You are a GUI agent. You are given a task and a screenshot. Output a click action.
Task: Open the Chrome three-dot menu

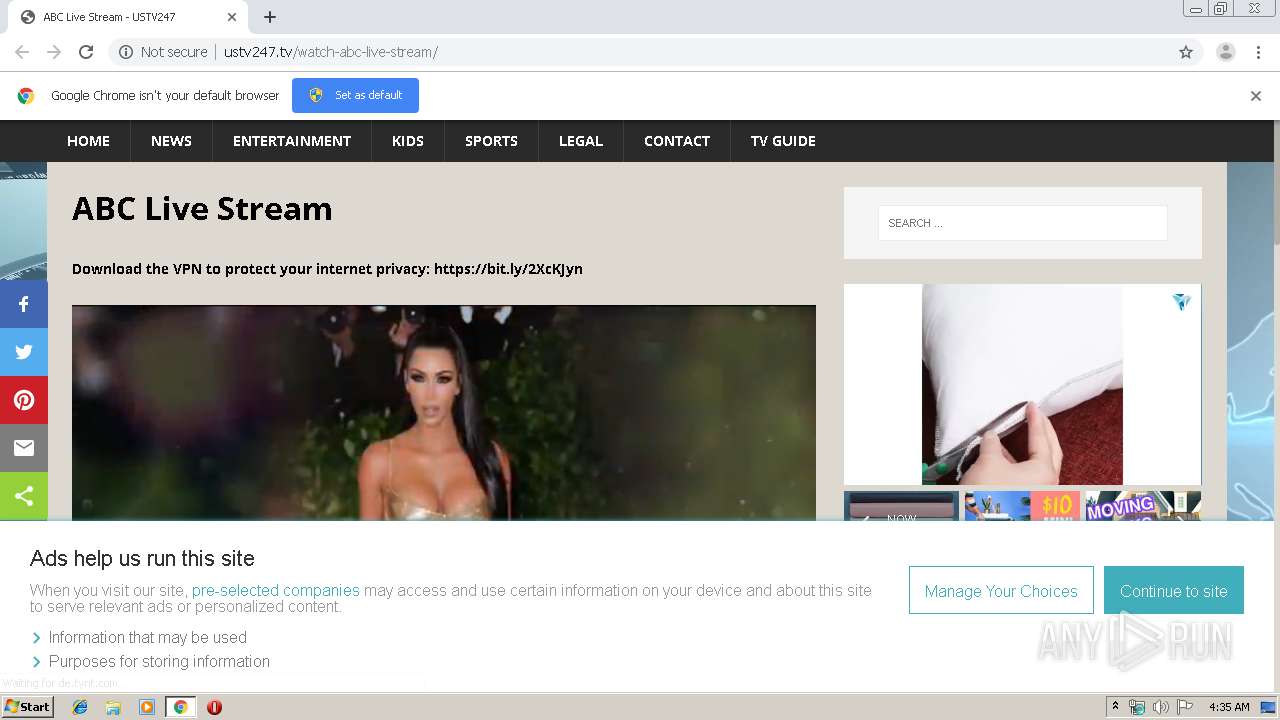(x=1258, y=52)
